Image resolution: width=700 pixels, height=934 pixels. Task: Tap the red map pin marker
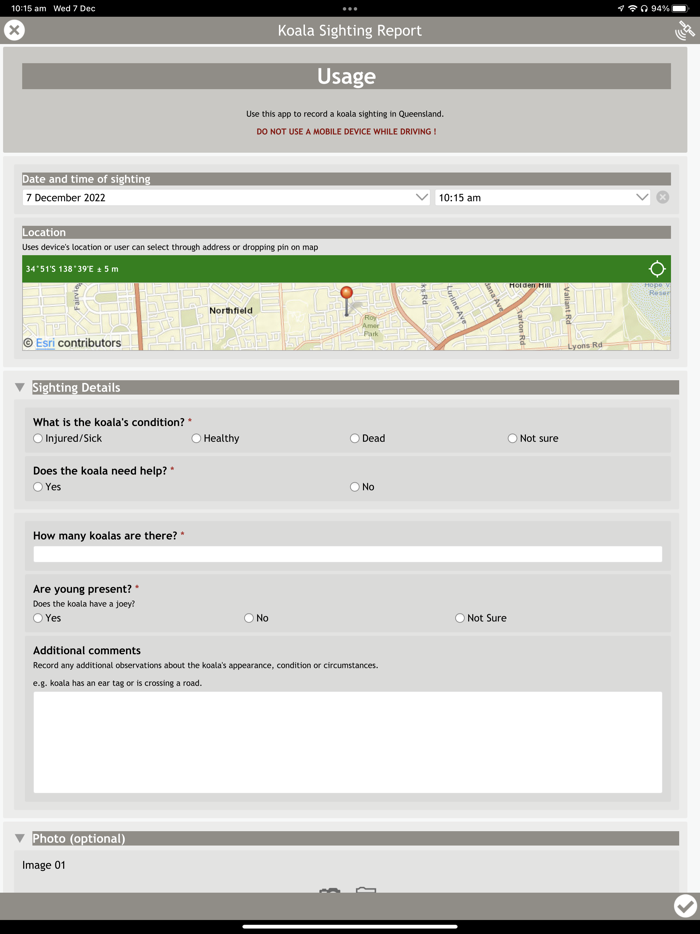(x=346, y=300)
